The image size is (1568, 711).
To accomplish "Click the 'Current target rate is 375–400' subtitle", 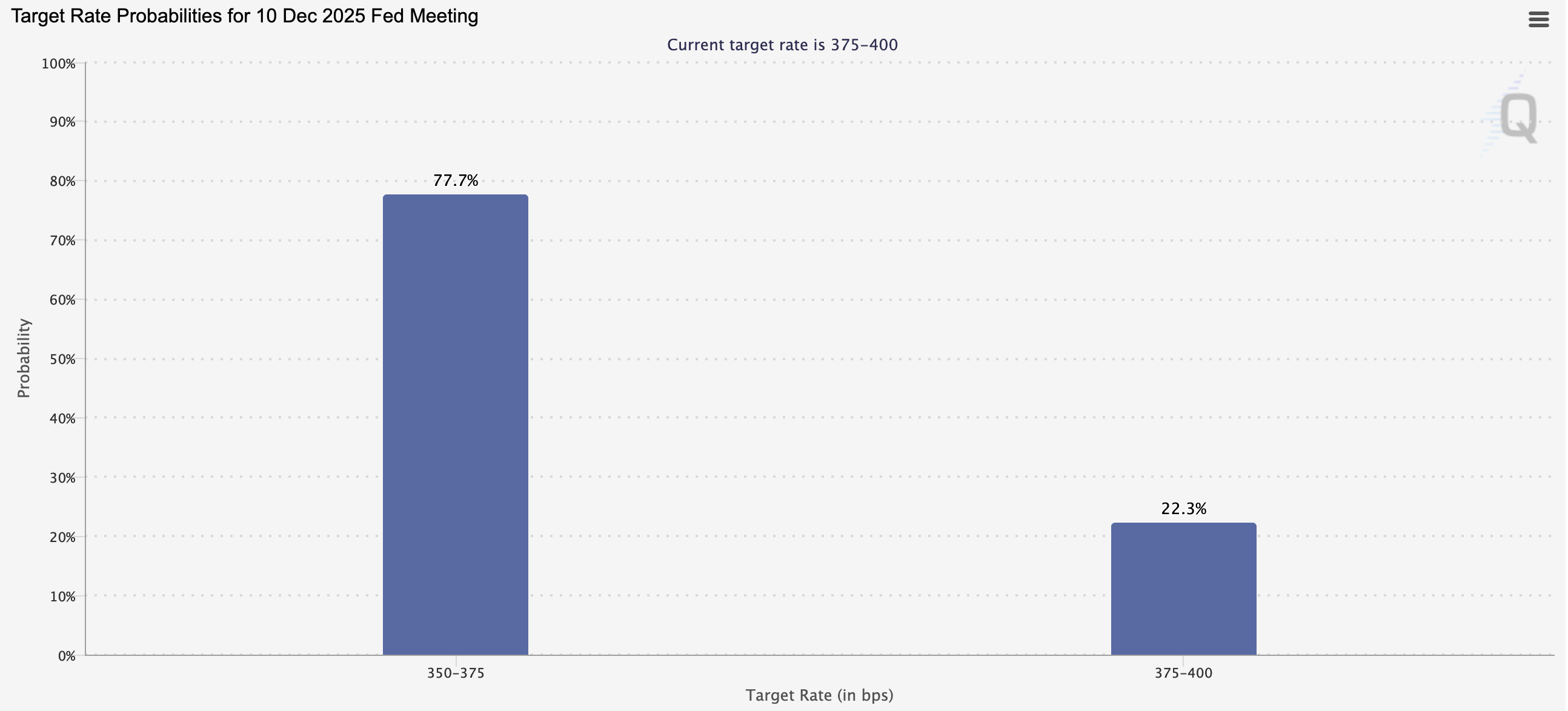I will 782,45.
